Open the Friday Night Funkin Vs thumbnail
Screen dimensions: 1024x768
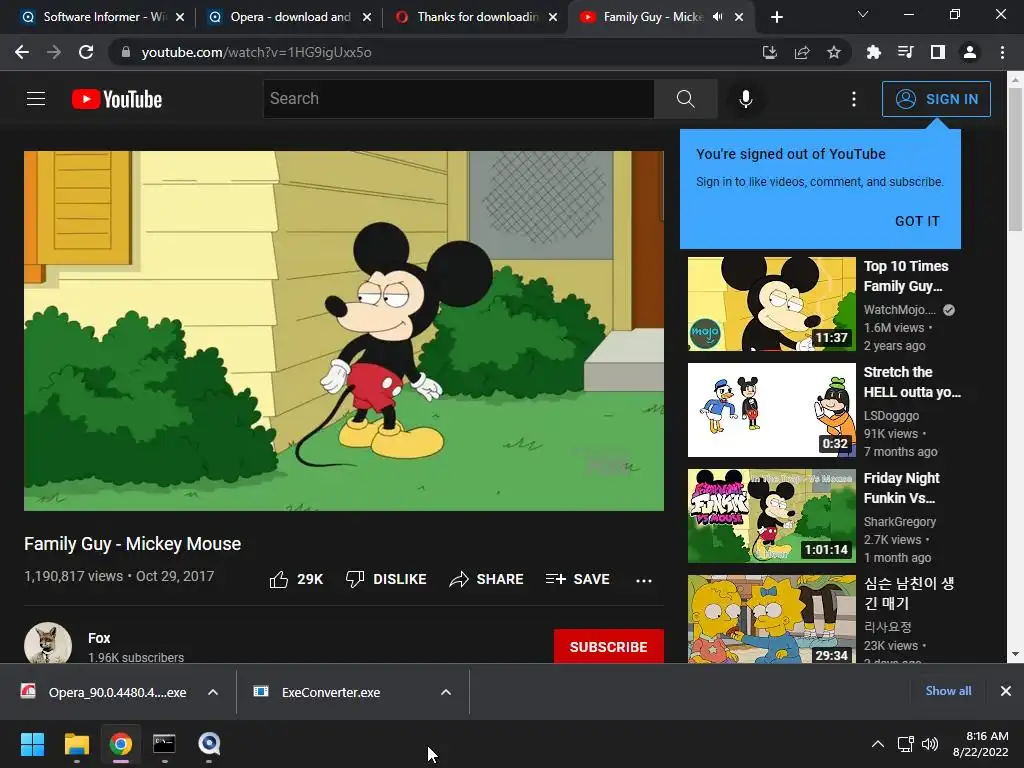[771, 516]
